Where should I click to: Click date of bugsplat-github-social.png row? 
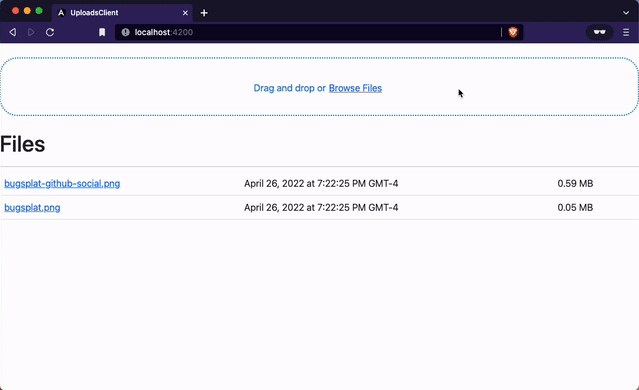click(x=321, y=183)
